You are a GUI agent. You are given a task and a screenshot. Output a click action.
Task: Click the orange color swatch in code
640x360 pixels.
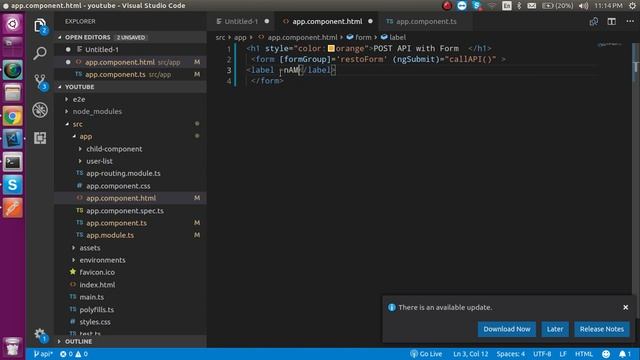(331, 49)
